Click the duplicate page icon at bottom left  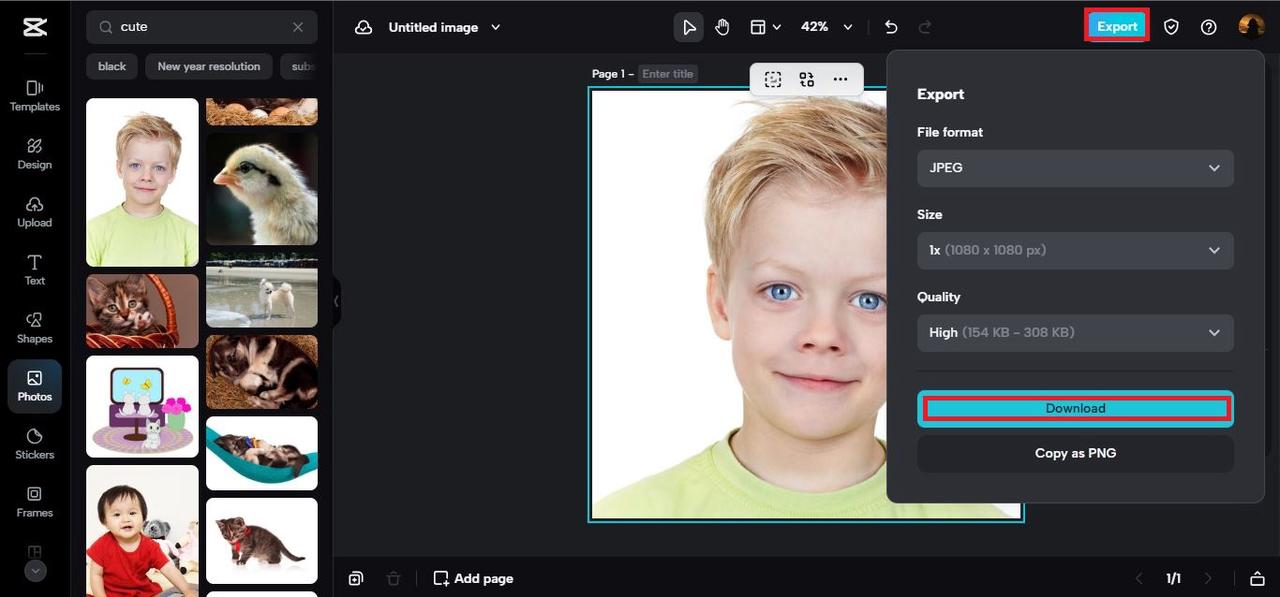(356, 578)
